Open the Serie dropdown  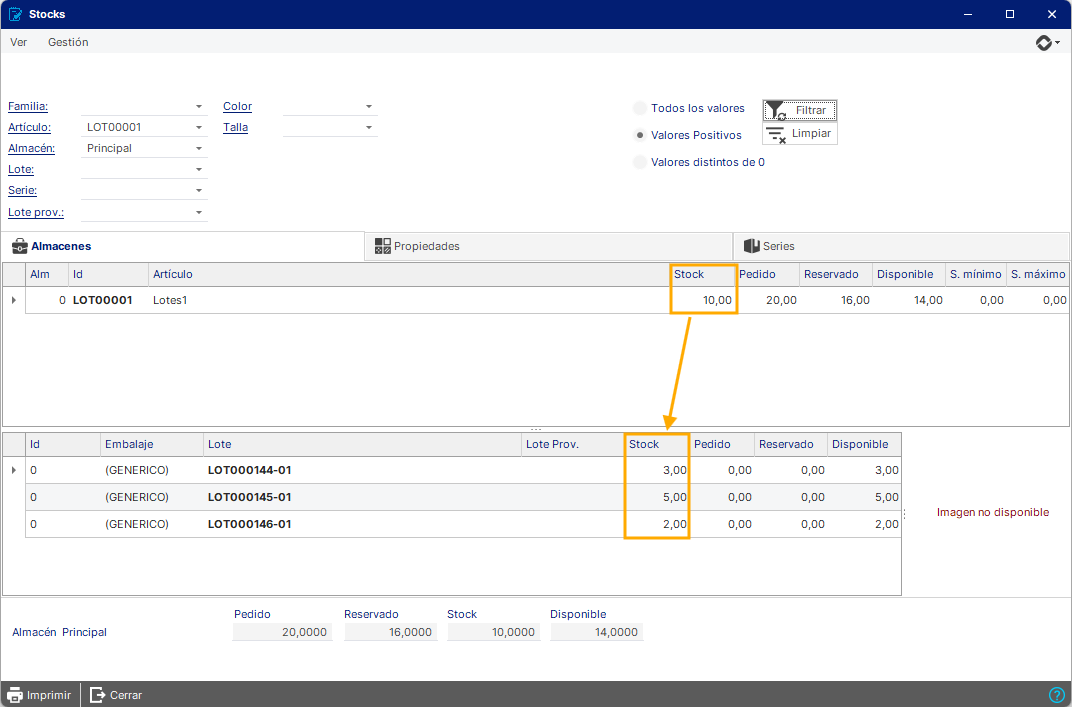[x=199, y=191]
